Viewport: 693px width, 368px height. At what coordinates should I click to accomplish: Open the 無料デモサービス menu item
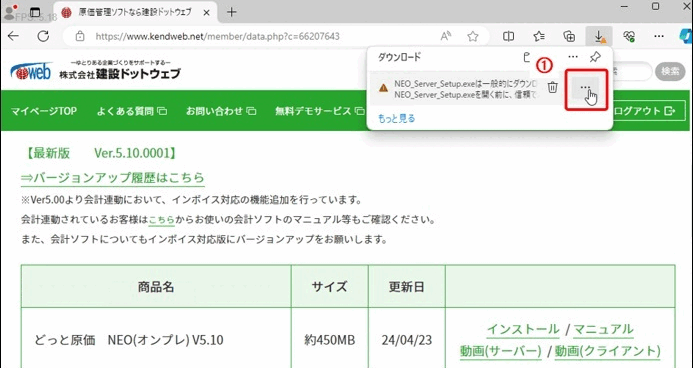[319, 111]
